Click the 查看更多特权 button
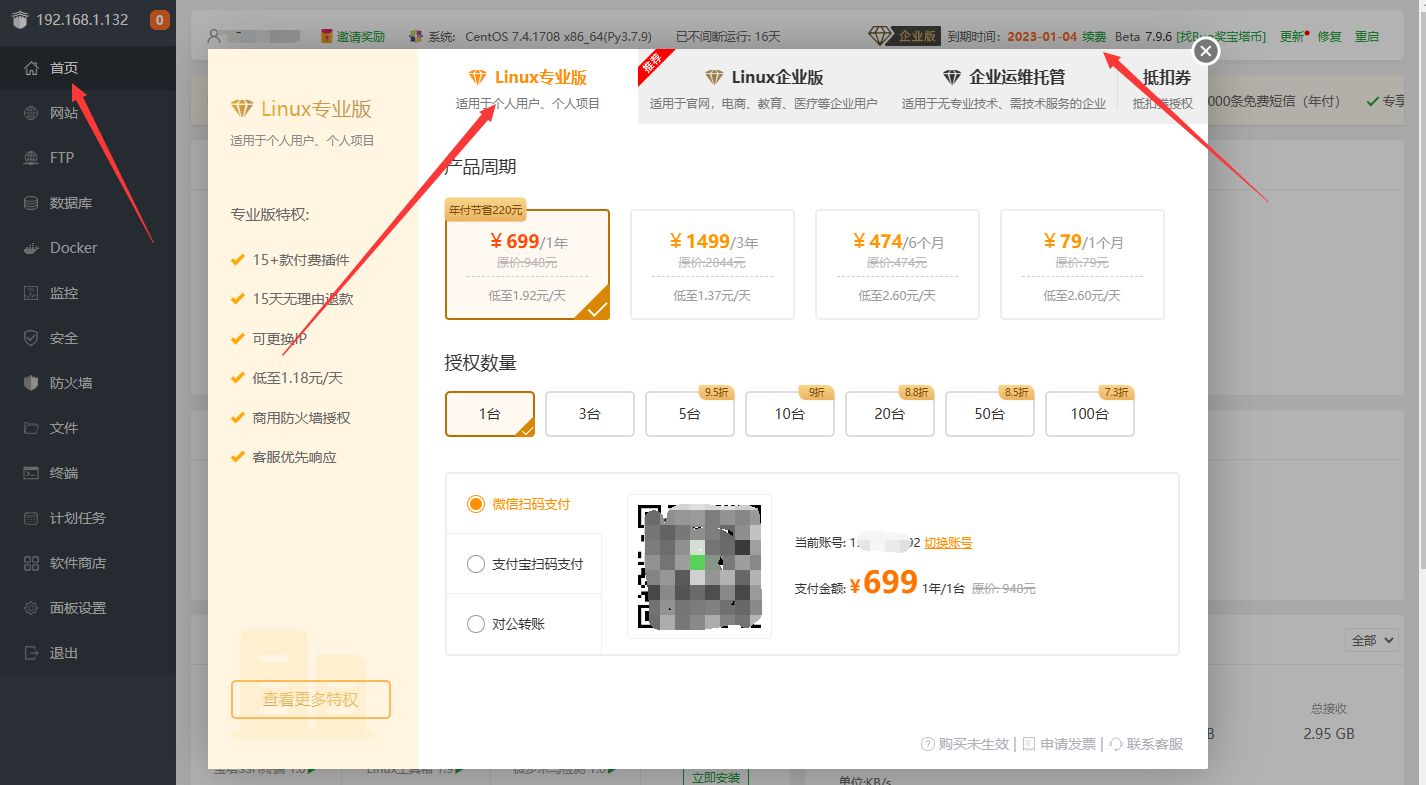Image resolution: width=1426 pixels, height=785 pixels. pyautogui.click(x=310, y=699)
